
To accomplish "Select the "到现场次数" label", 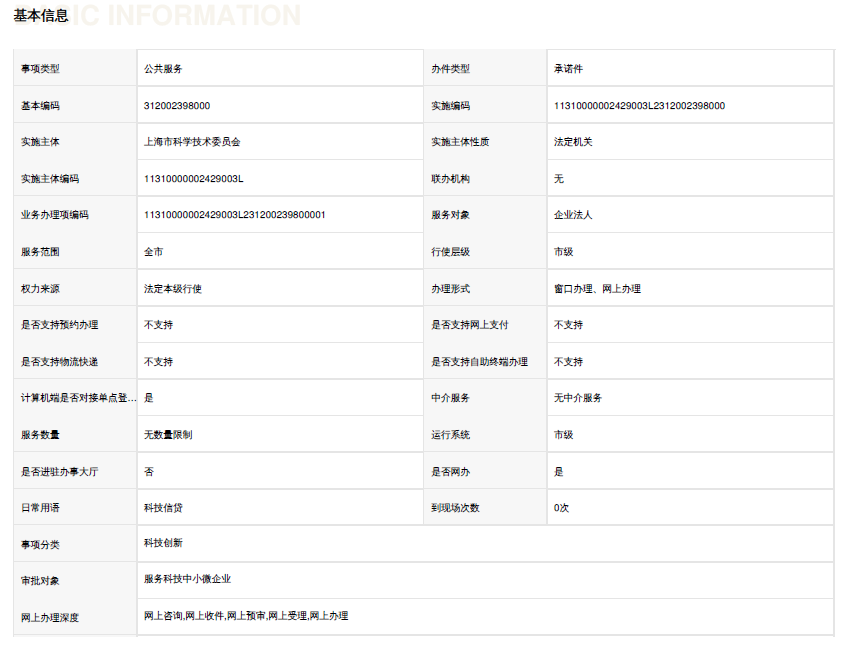I will point(455,508).
